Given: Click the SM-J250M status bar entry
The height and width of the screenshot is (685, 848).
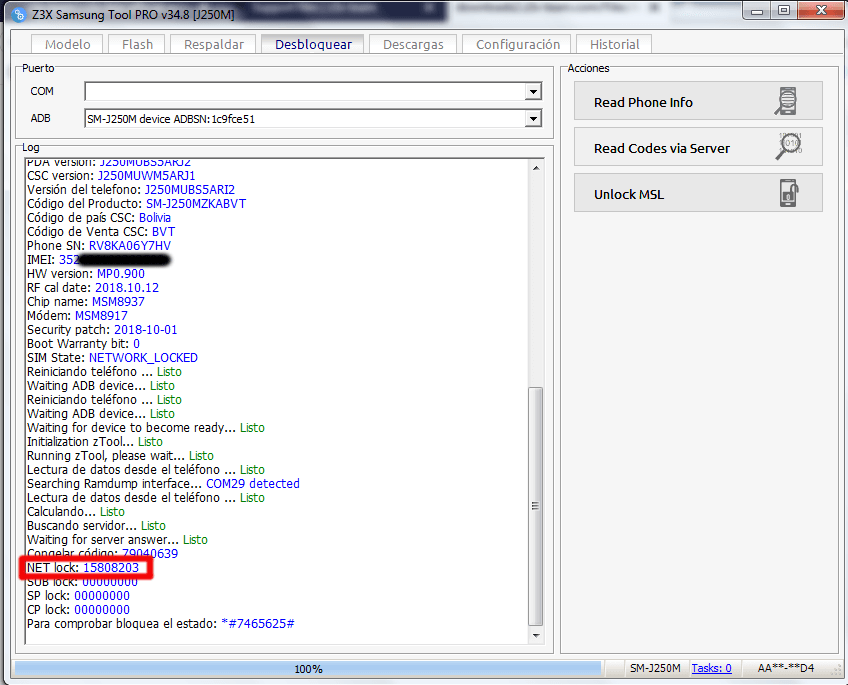Looking at the screenshot, I should pyautogui.click(x=655, y=668).
